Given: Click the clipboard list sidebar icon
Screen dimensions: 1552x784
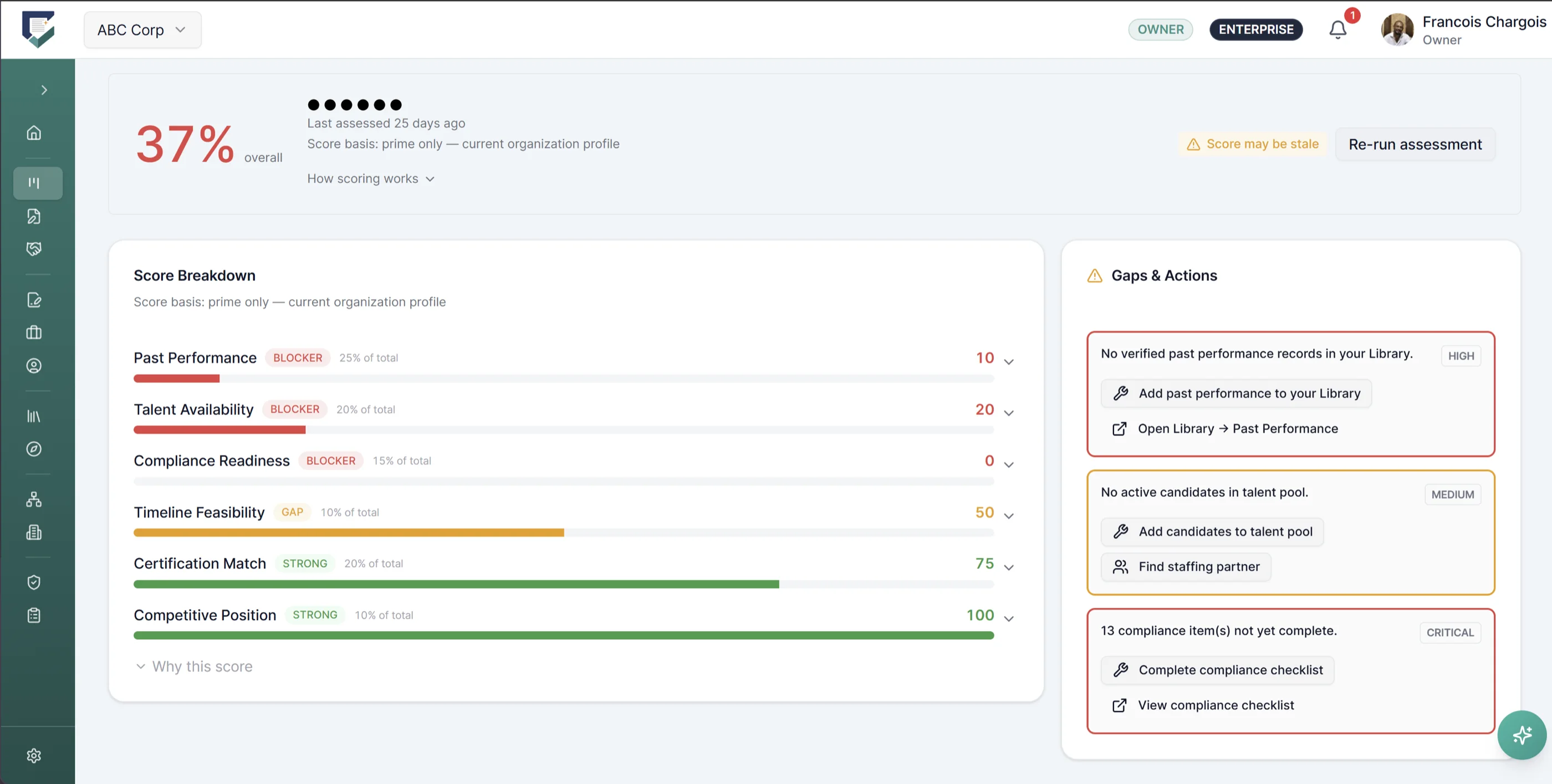Looking at the screenshot, I should click(x=34, y=616).
